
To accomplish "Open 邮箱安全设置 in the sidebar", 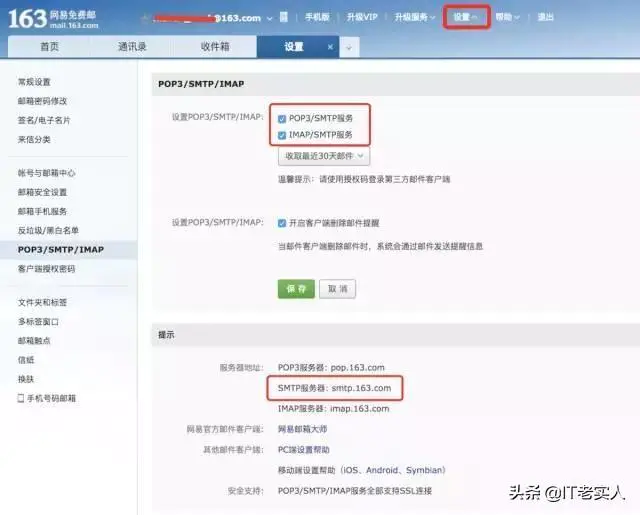I will [x=42, y=192].
